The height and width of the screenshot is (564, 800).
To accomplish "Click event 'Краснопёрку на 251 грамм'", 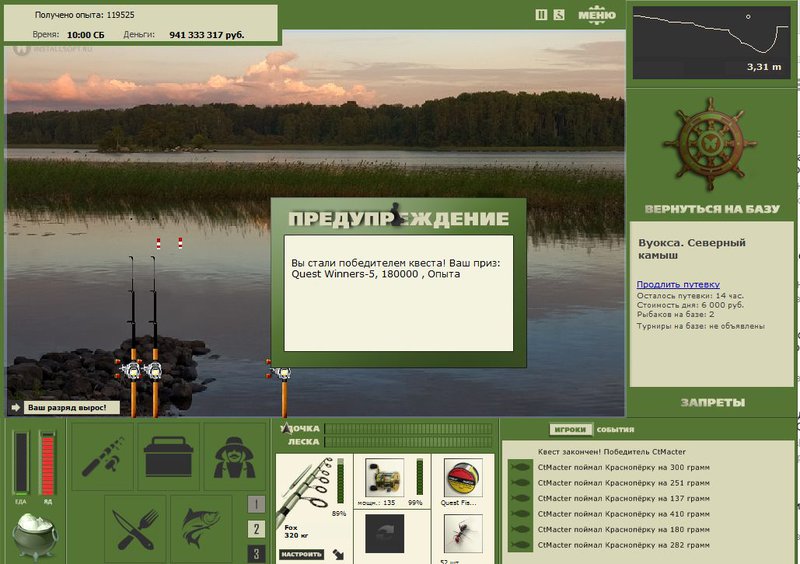I will tap(623, 483).
